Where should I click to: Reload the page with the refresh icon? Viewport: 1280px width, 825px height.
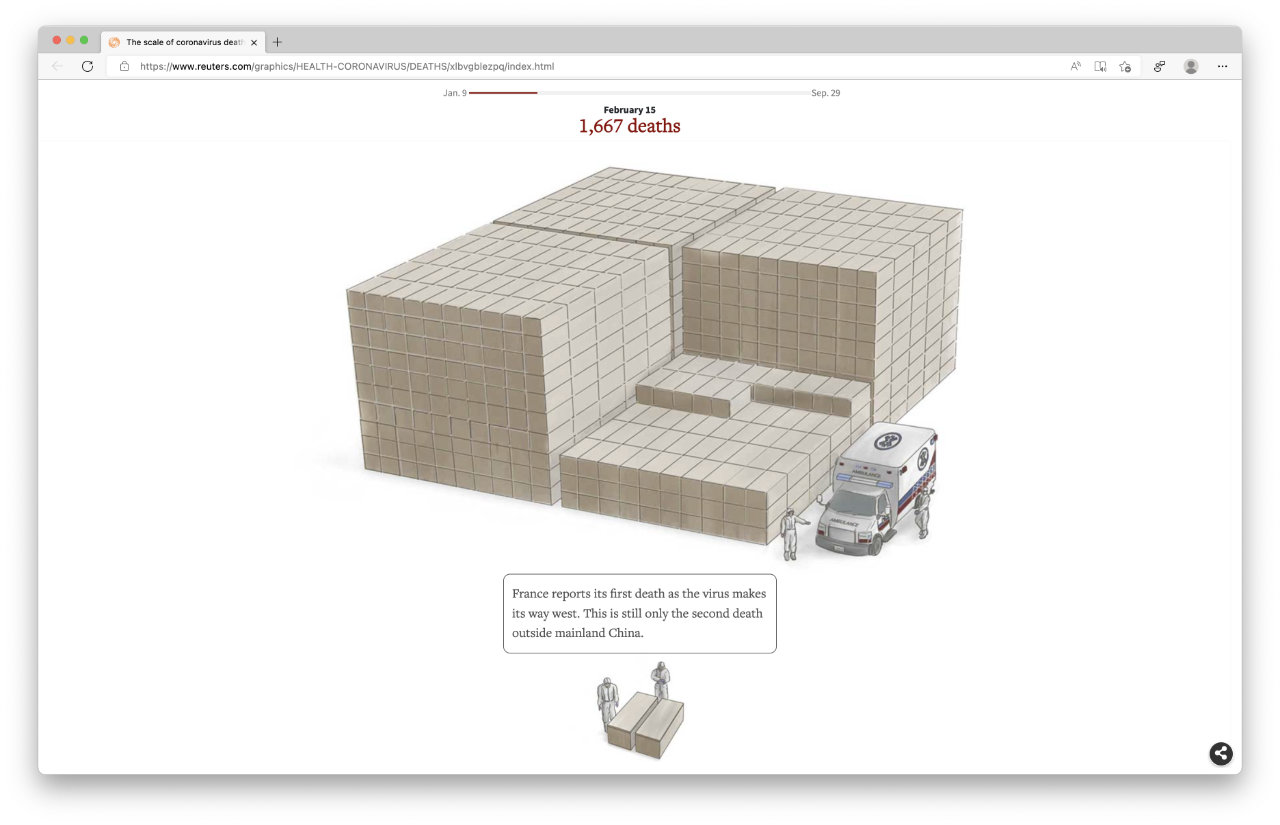87,66
